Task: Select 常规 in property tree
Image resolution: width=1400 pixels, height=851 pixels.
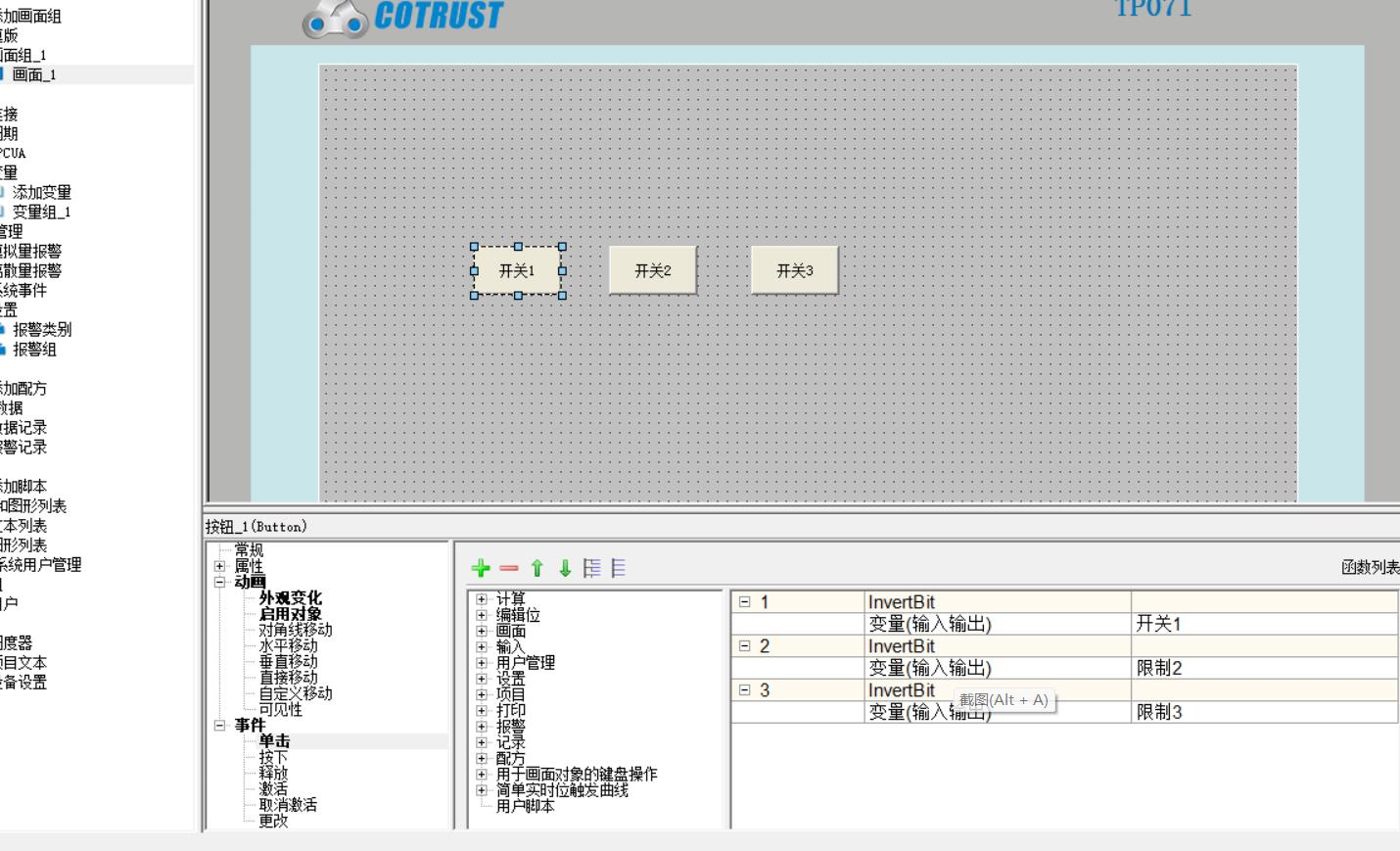Action: 249,550
